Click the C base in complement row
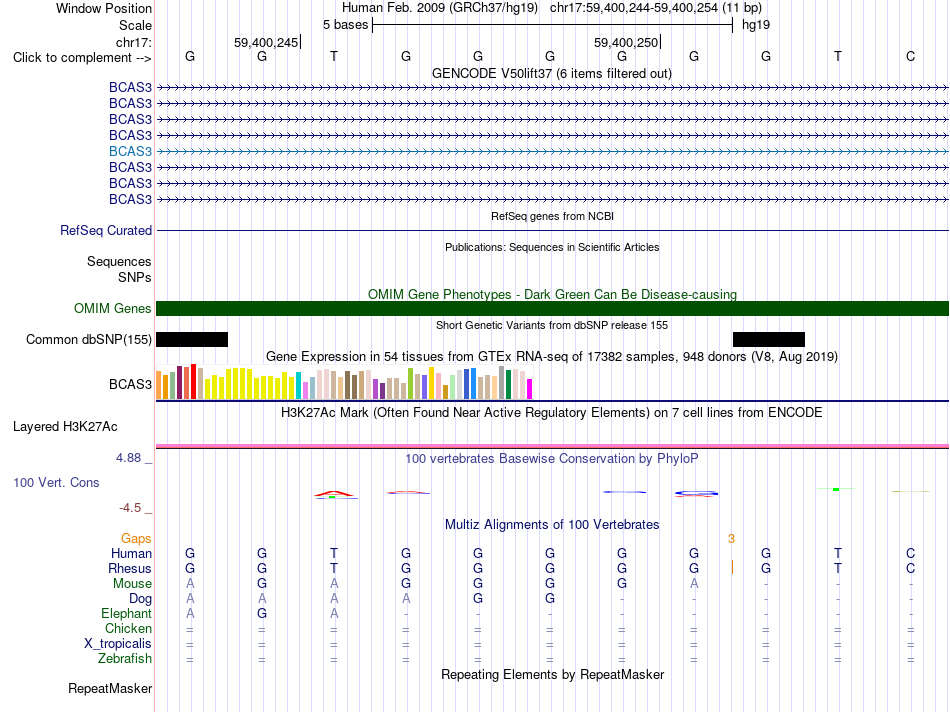 tap(910, 56)
